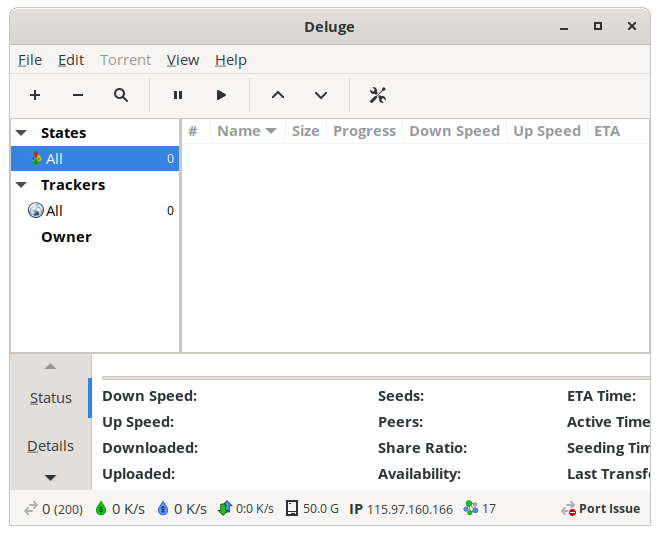Click the 'Share Ratio:' status label
The image size is (660, 535).
tap(423, 448)
